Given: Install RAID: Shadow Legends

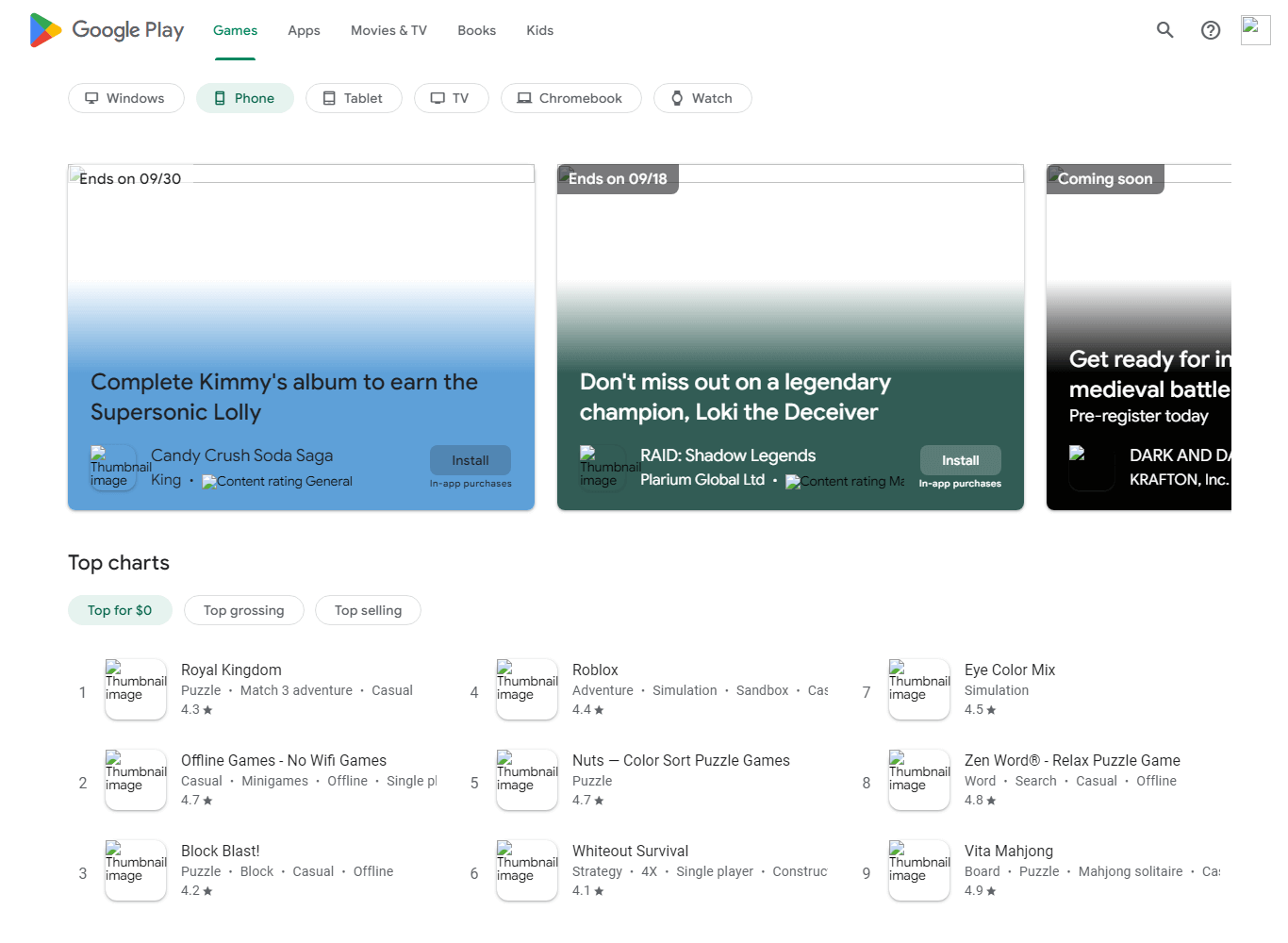Looking at the screenshot, I should click(x=960, y=460).
